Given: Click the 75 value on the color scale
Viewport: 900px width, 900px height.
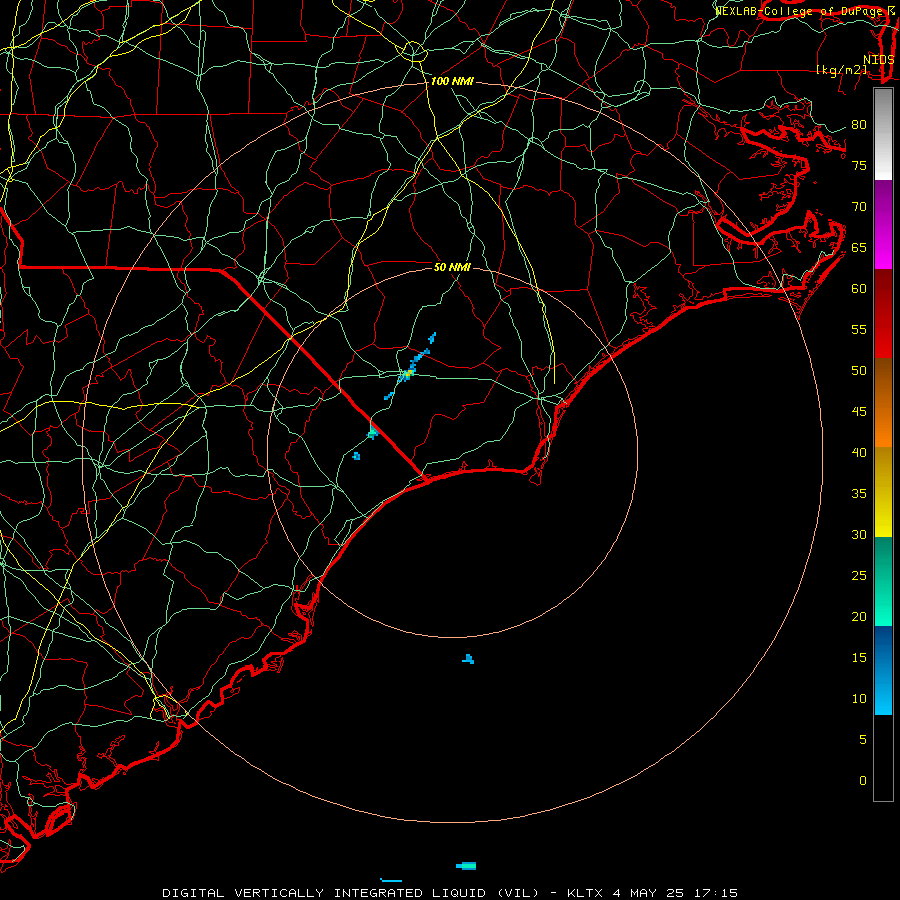Looking at the screenshot, I should 859,166.
